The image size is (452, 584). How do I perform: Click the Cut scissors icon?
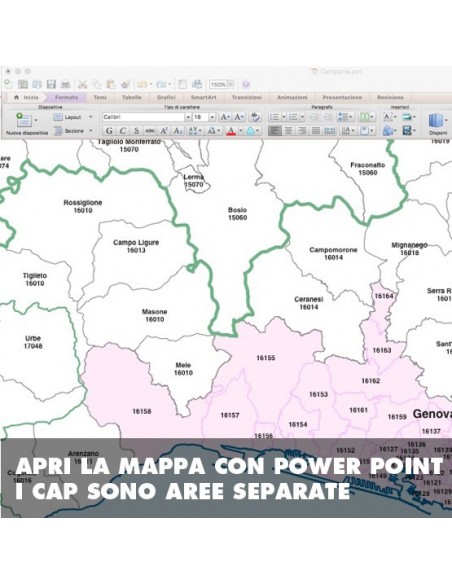point(82,84)
